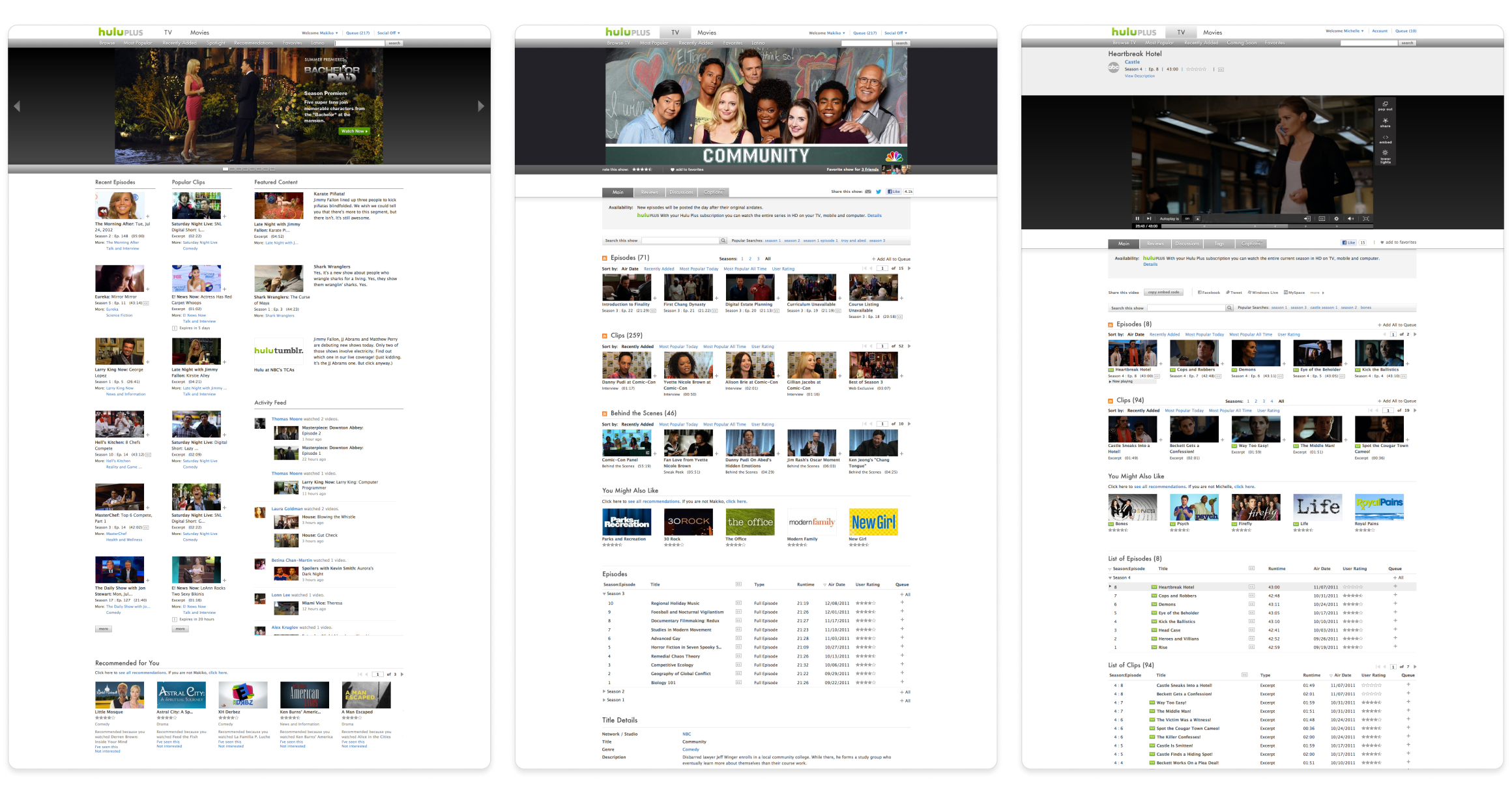
Task: Open the Firefly recommendation on Castle page
Action: click(1256, 507)
